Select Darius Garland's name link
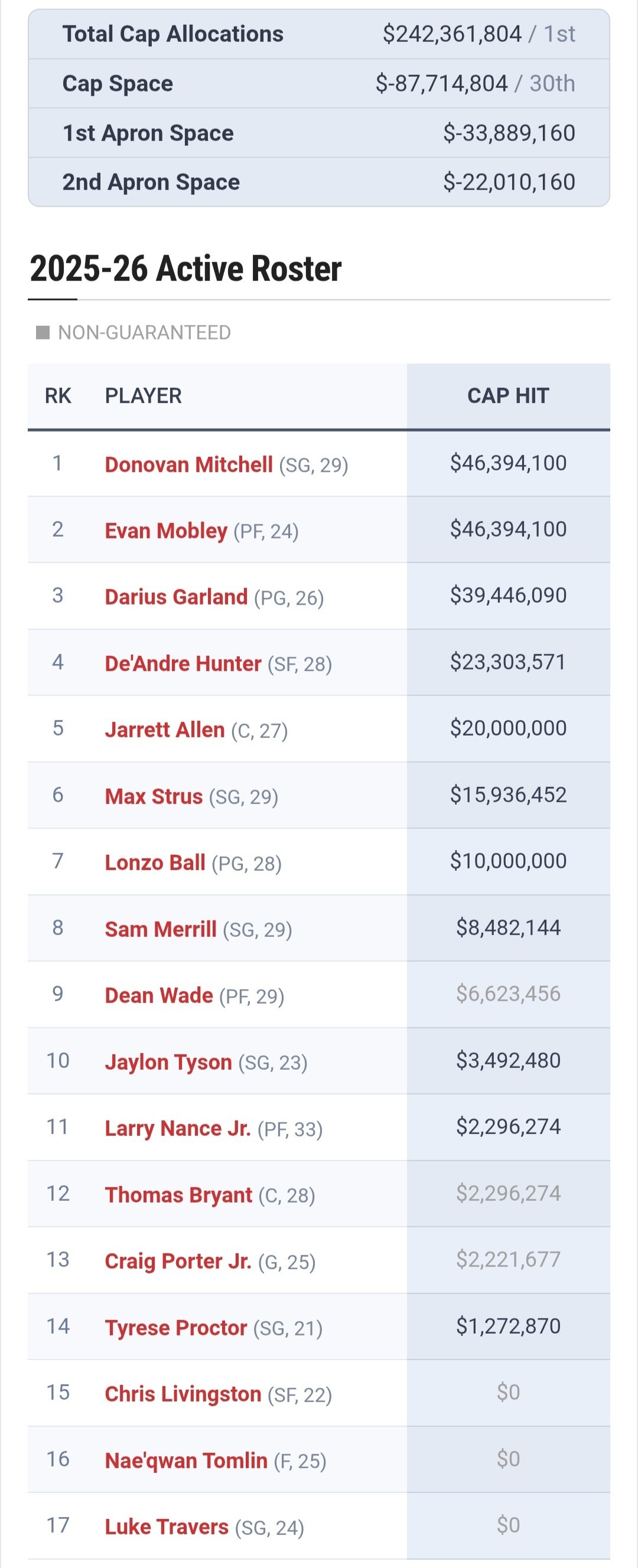 (176, 597)
